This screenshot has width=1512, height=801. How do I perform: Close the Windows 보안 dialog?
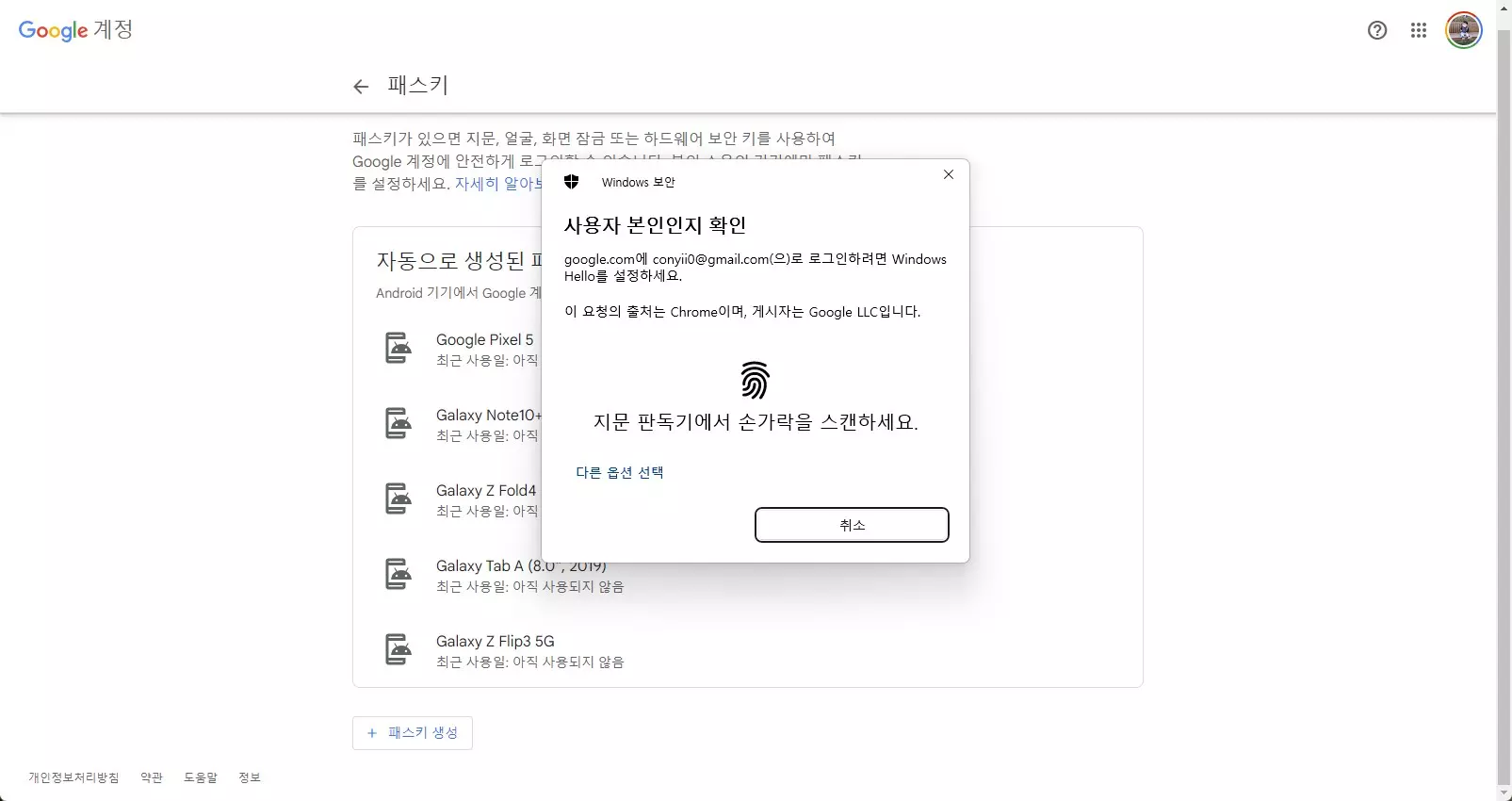click(949, 174)
